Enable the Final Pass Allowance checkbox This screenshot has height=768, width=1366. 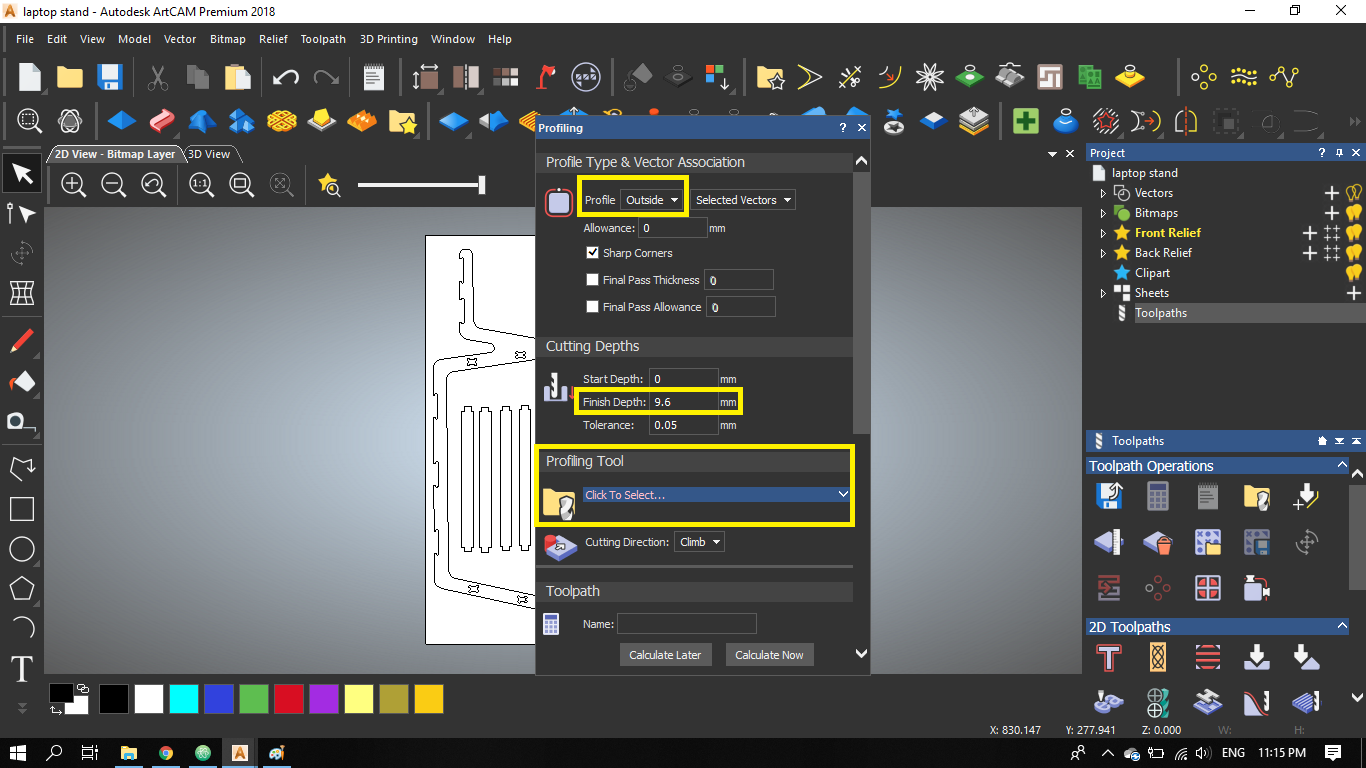(x=592, y=307)
